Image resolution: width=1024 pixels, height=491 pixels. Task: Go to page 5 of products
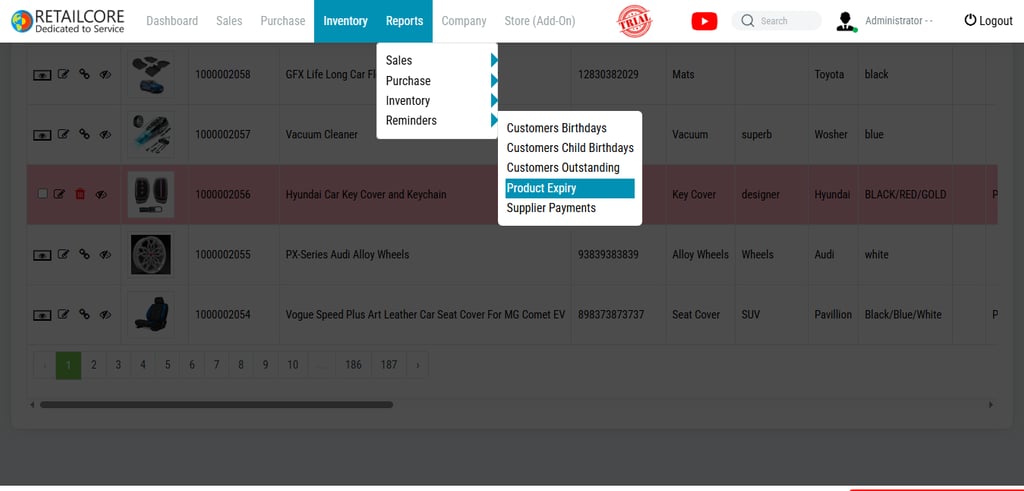[x=167, y=365]
